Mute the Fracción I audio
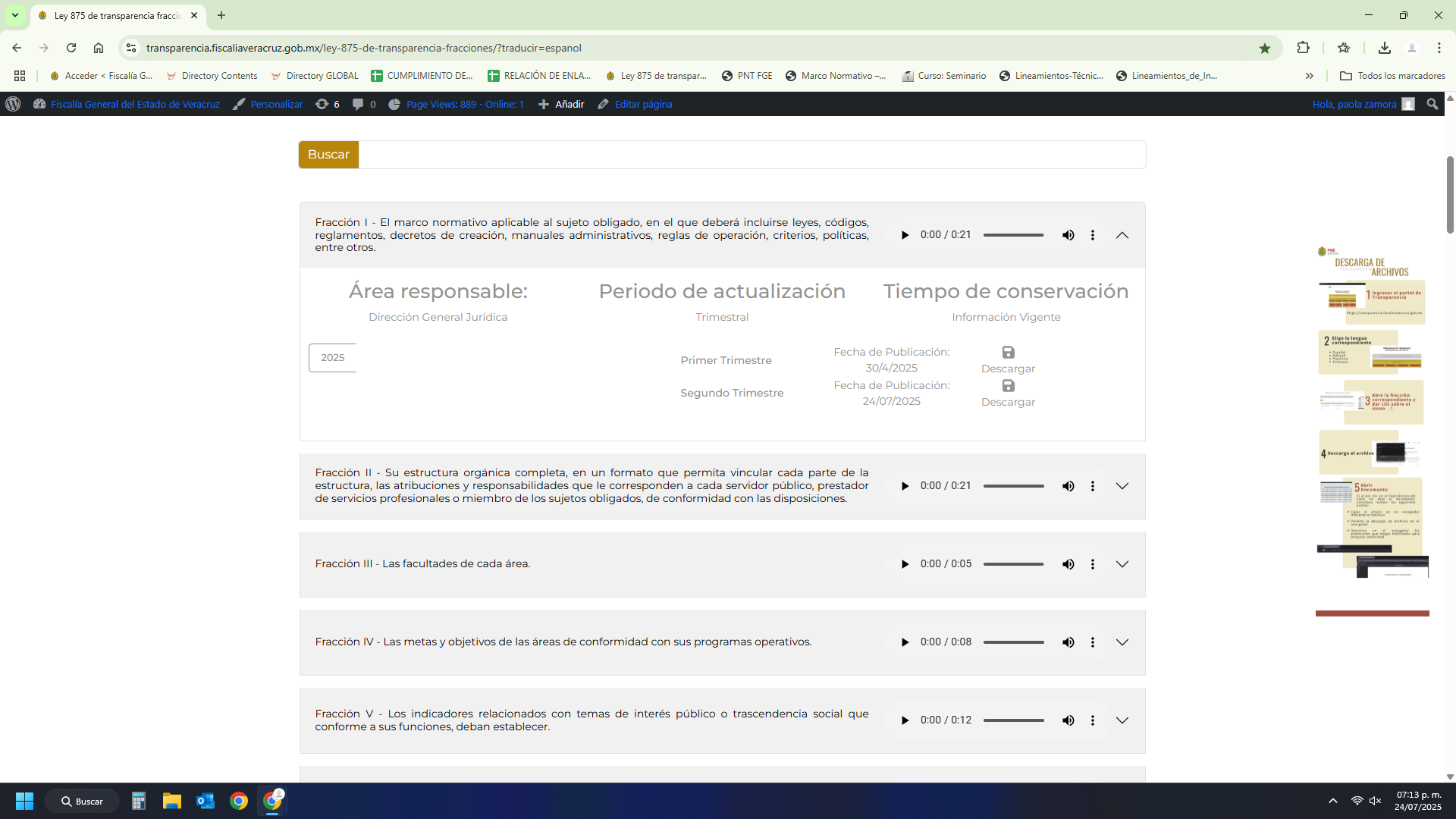This screenshot has height=819, width=1456. [x=1068, y=235]
